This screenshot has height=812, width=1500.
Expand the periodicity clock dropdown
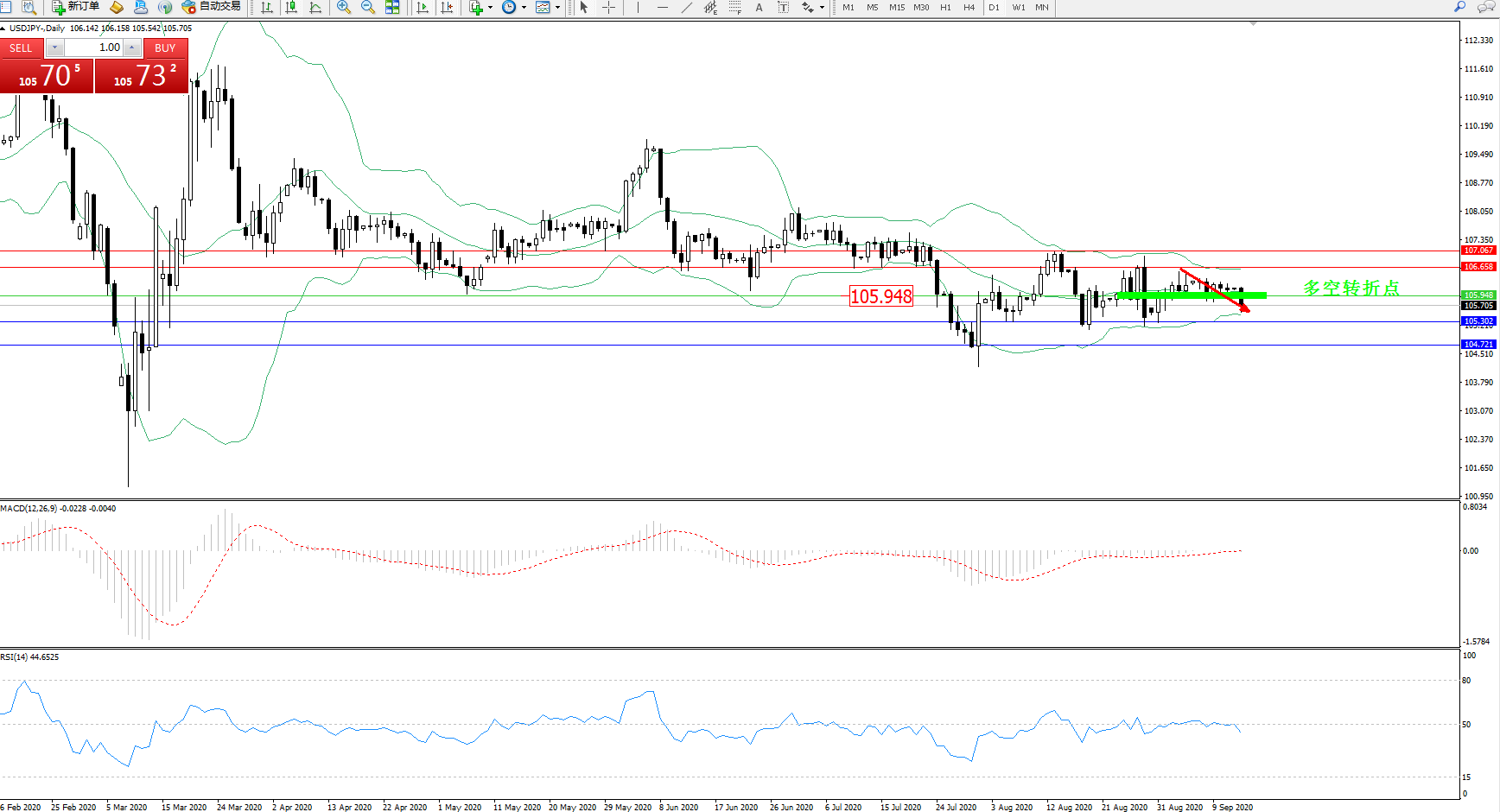(524, 8)
